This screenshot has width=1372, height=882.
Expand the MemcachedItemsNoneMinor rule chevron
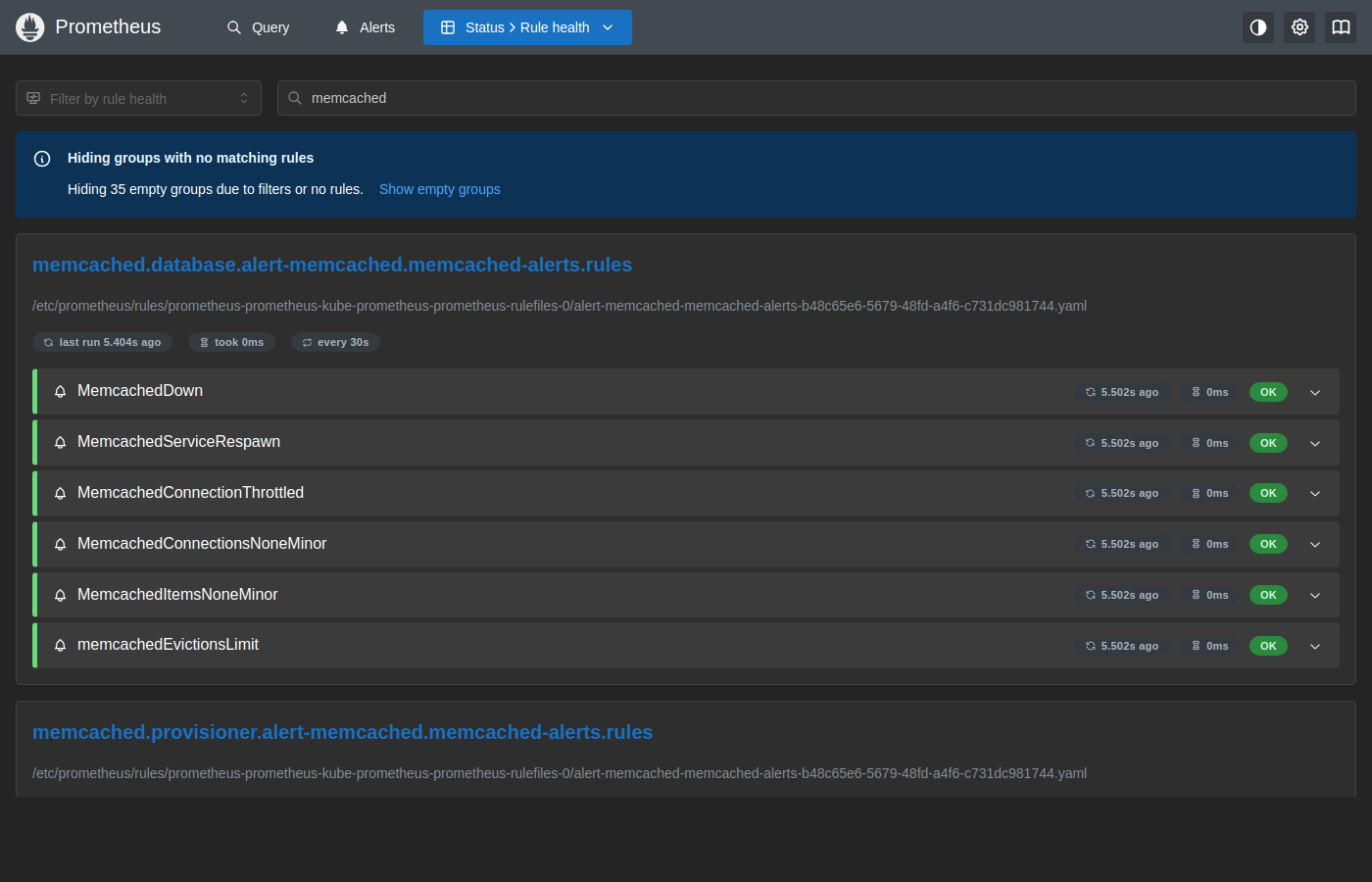1315,595
